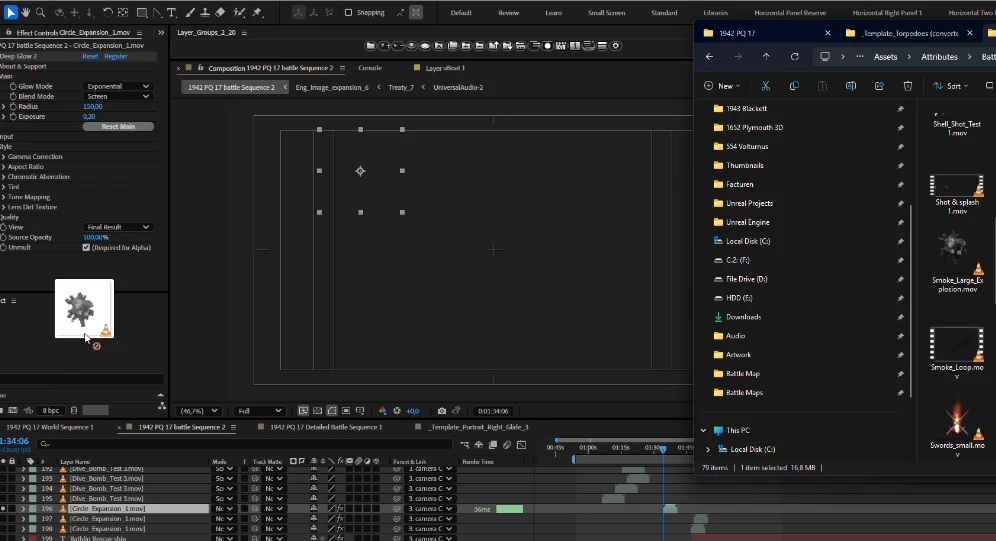
Task: Select the Zoom magnifier tool
Action: (41, 12)
